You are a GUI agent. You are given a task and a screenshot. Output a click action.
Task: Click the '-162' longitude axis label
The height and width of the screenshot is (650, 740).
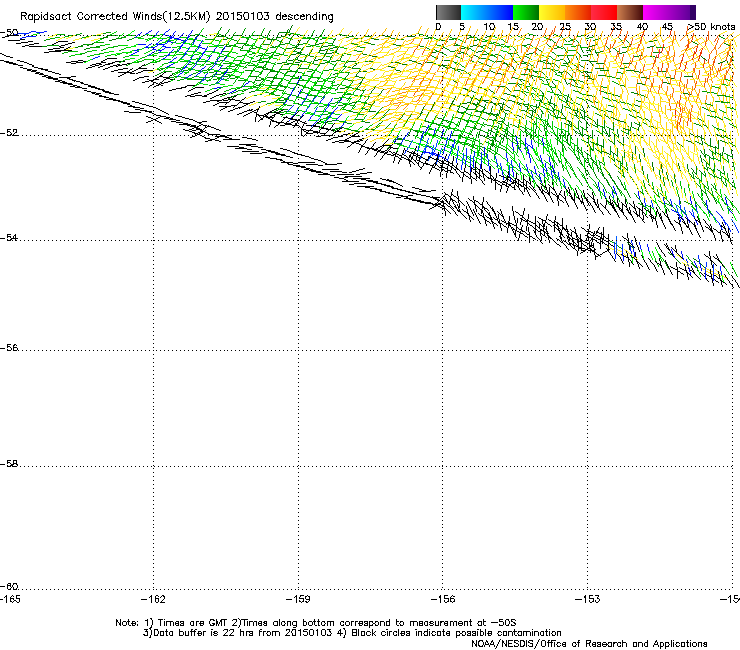[x=153, y=599]
